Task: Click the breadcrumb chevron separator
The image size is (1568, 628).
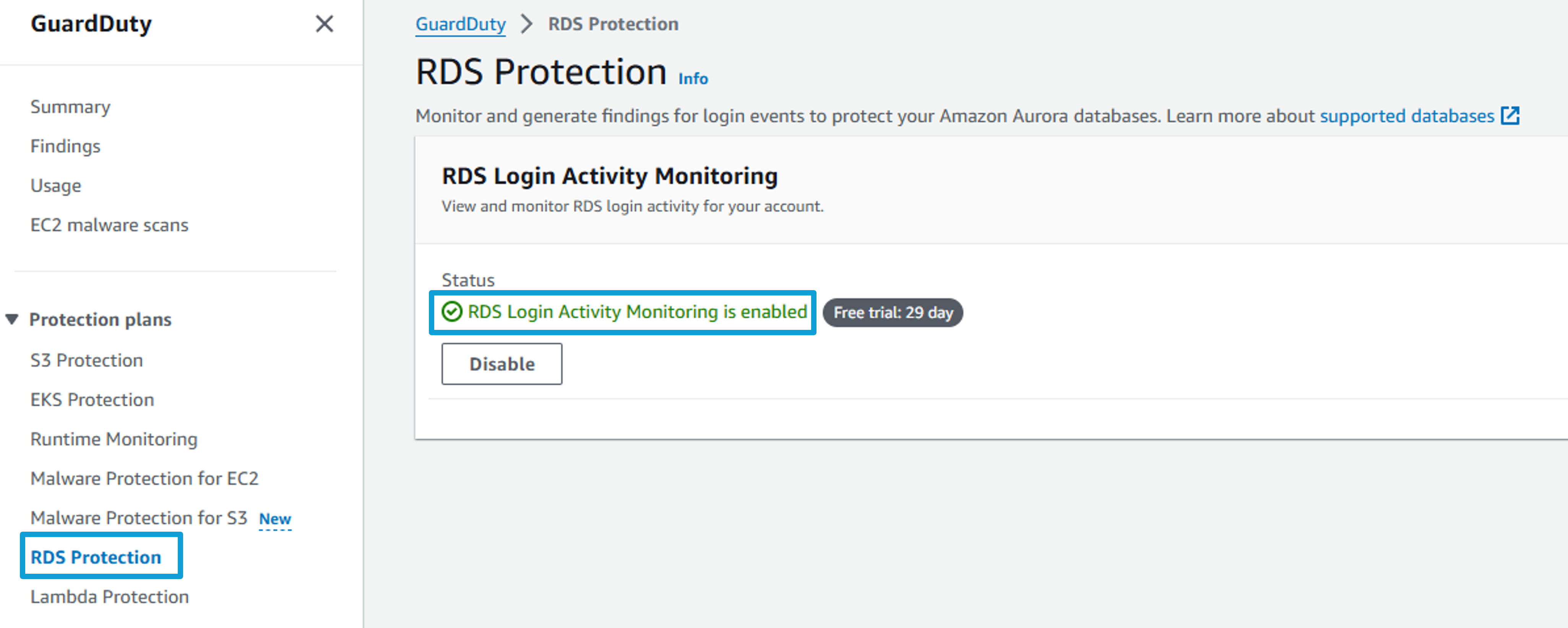Action: (x=526, y=24)
